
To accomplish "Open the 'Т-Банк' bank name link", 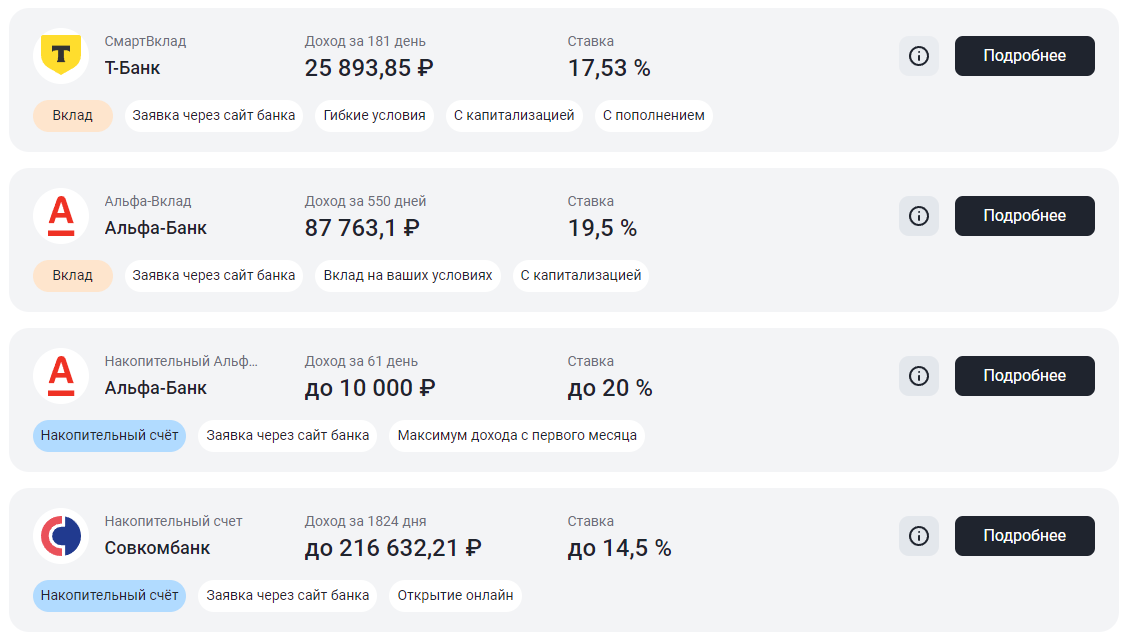I will point(132,68).
